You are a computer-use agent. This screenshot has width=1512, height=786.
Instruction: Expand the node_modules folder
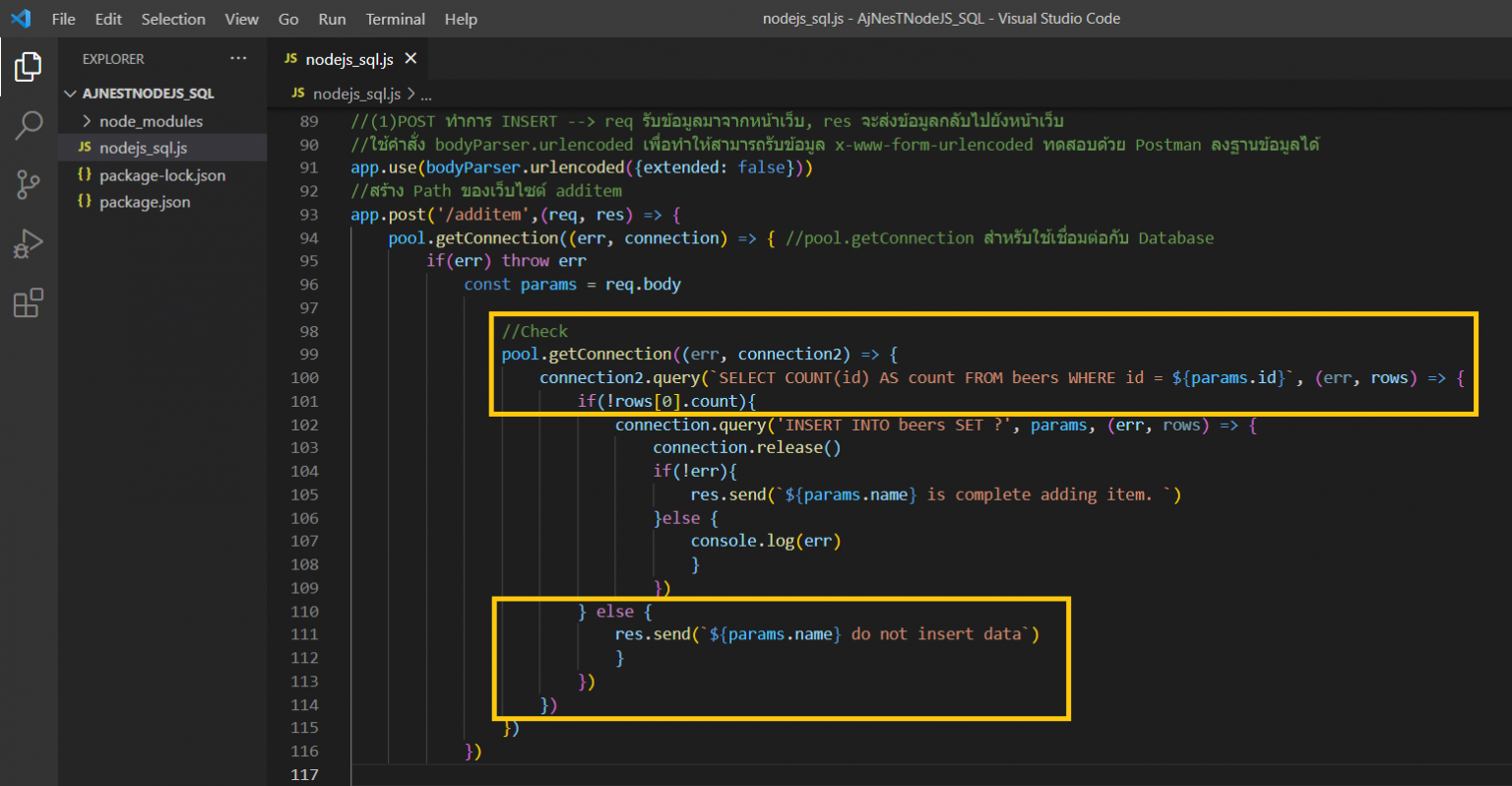point(151,121)
